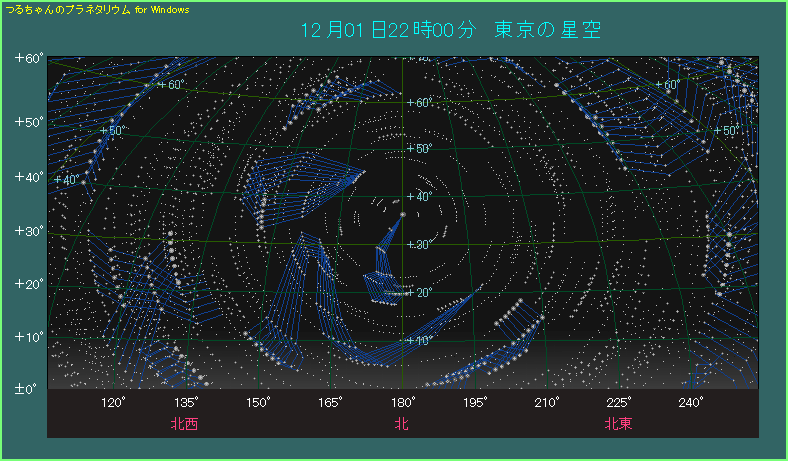
Task: Select the +10° label on the left axis
Action: (27, 336)
